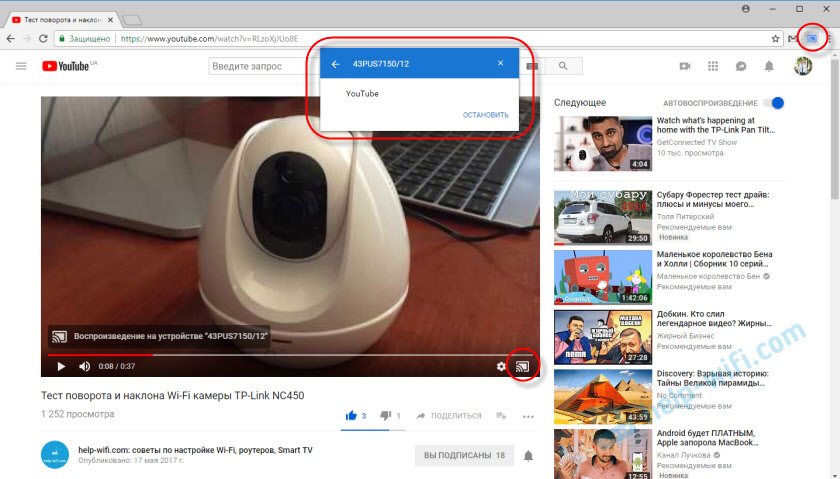Open the account avatar menu
The image size is (840, 479).
click(x=802, y=66)
